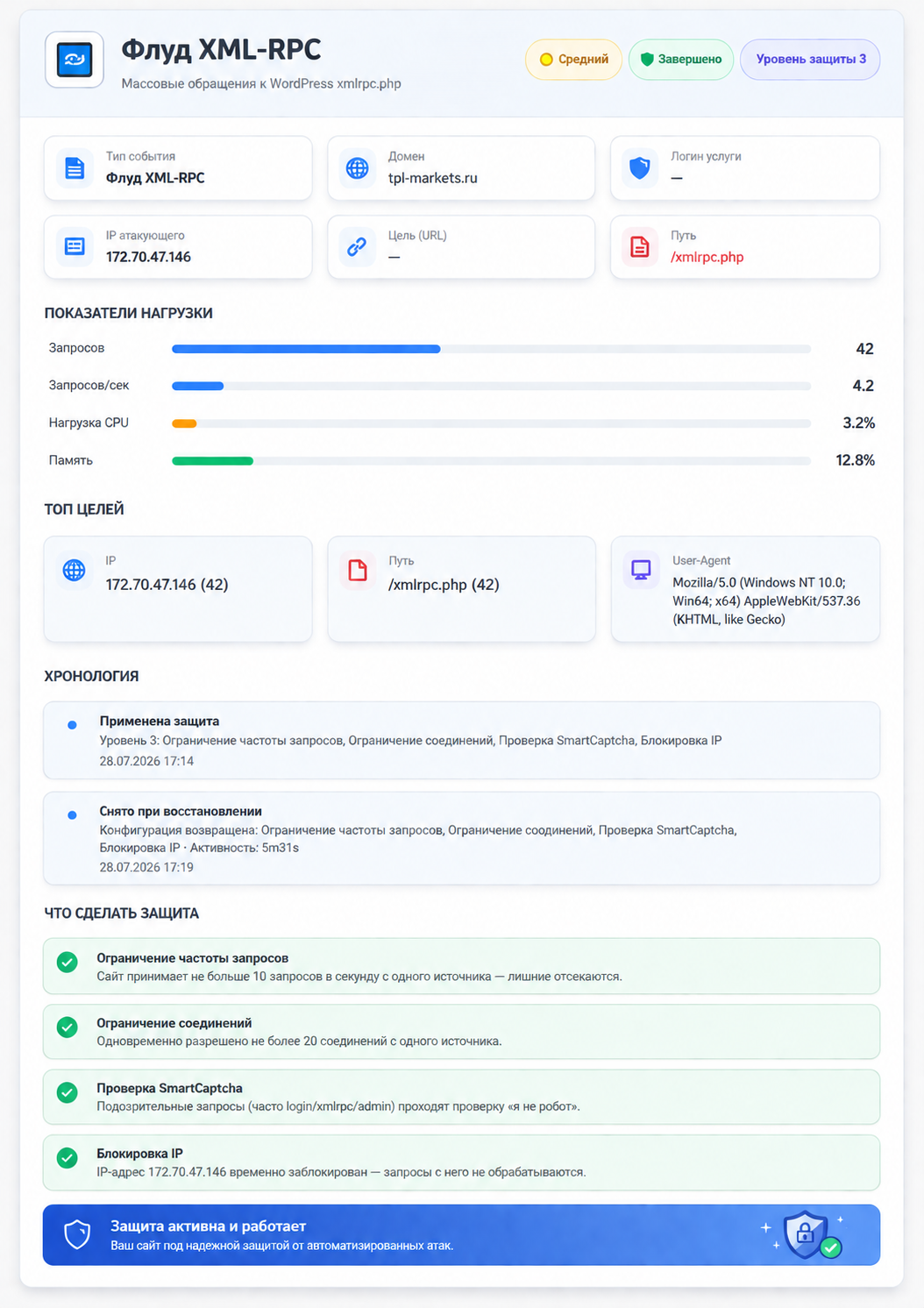This screenshot has width=924, height=1308.
Task: Click green checkmark for Ограничение частоты запросов
Action: point(68,963)
